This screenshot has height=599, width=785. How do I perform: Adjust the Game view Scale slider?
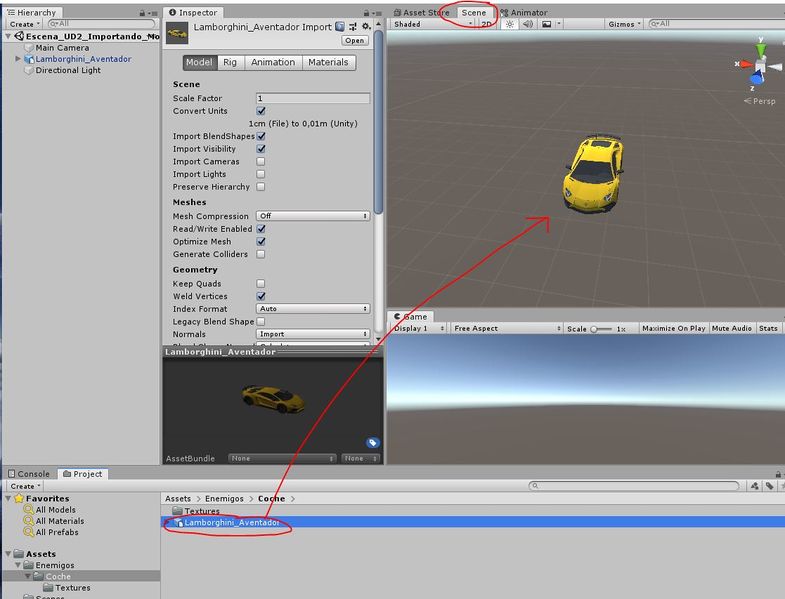[601, 329]
